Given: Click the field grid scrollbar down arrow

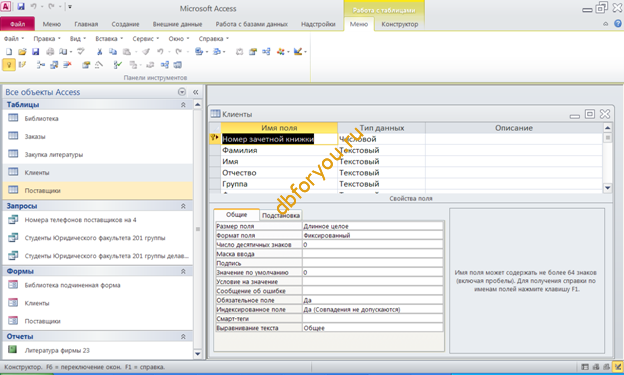Looking at the screenshot, I should 607,188.
